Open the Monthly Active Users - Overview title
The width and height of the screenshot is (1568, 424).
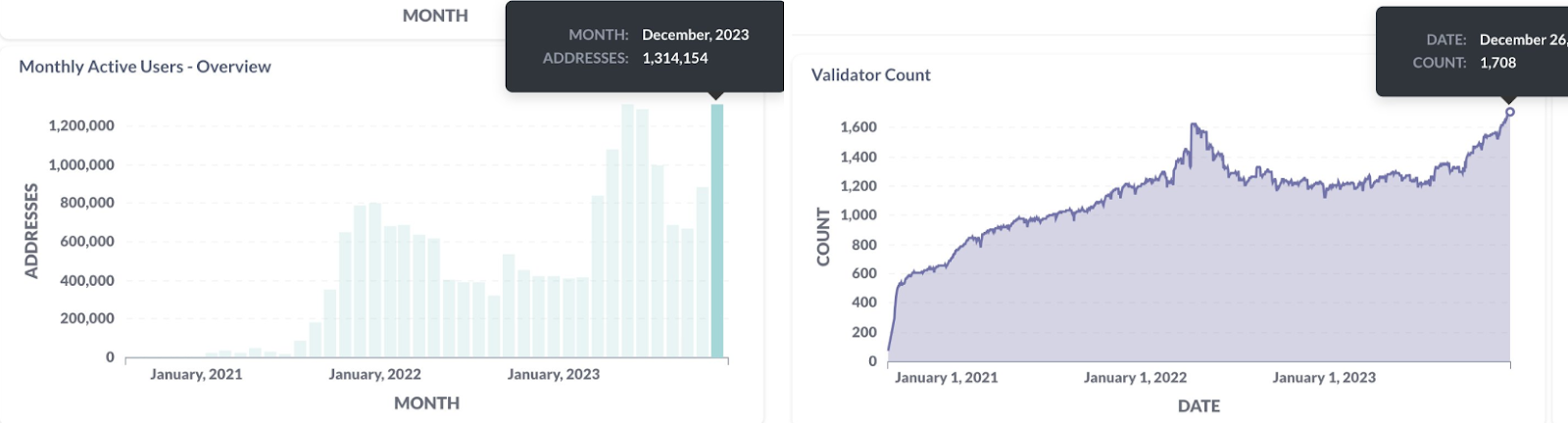(145, 67)
